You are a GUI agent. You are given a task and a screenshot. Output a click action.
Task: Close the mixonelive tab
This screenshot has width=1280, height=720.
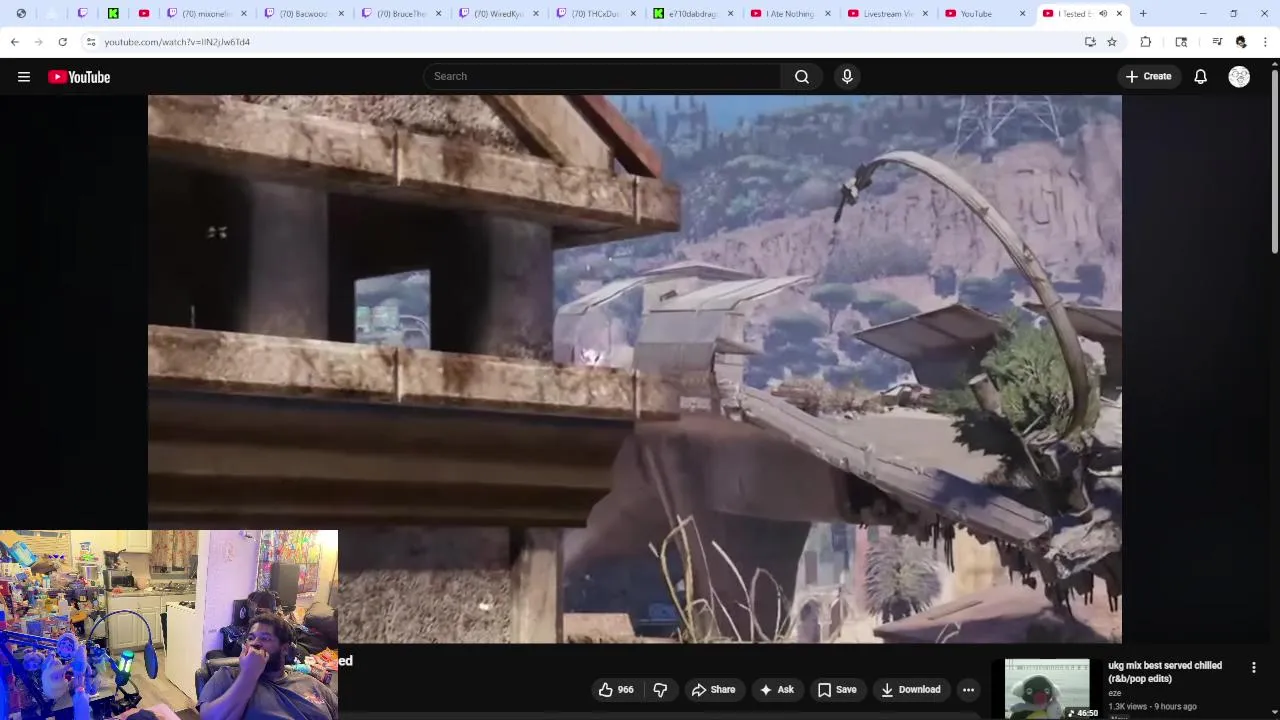point(244,14)
